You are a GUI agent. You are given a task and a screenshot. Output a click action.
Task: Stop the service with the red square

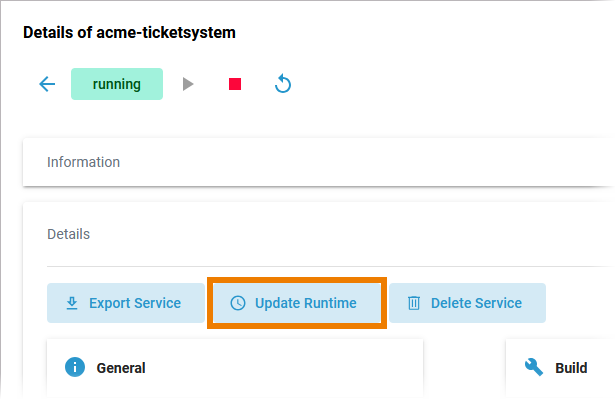[x=235, y=84]
